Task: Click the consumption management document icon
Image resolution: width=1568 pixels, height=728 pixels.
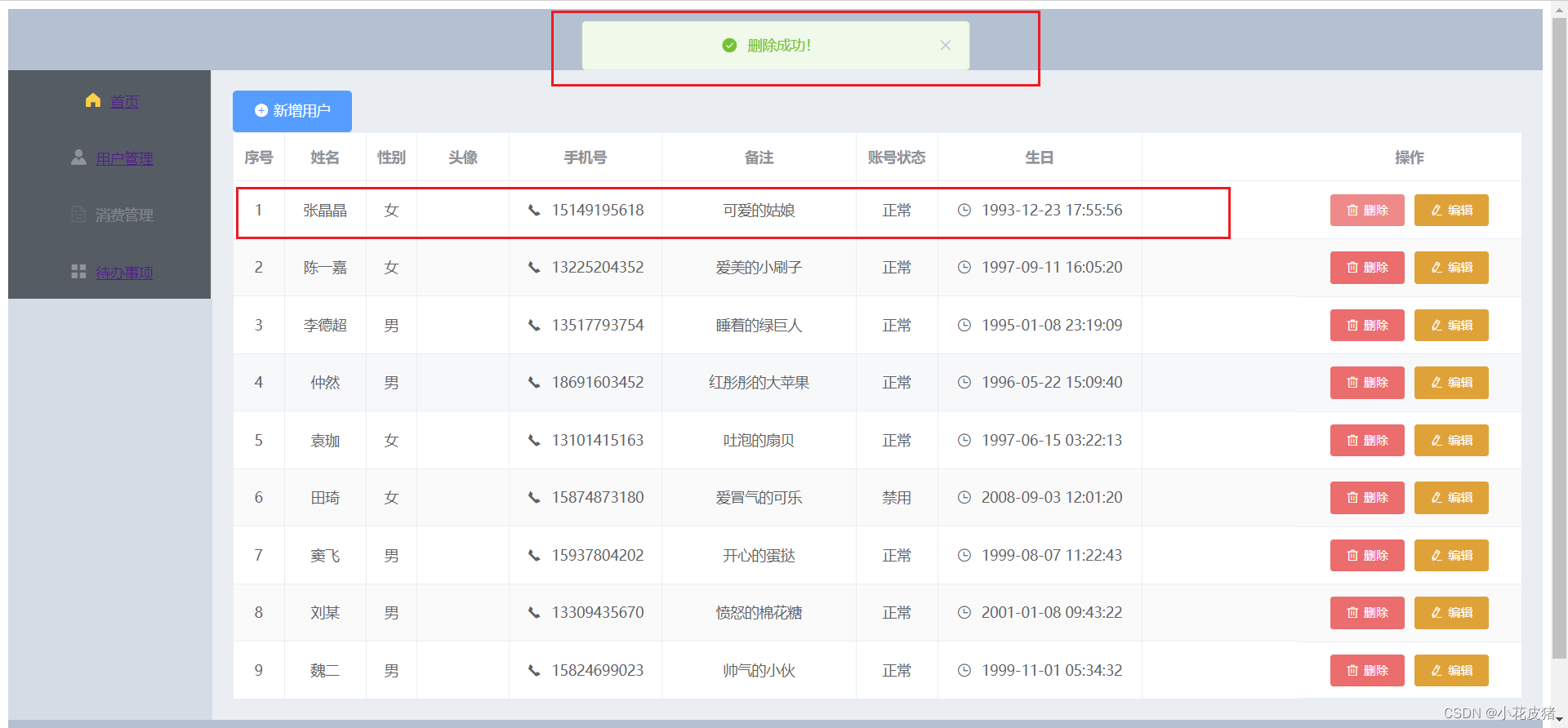Action: click(x=78, y=215)
